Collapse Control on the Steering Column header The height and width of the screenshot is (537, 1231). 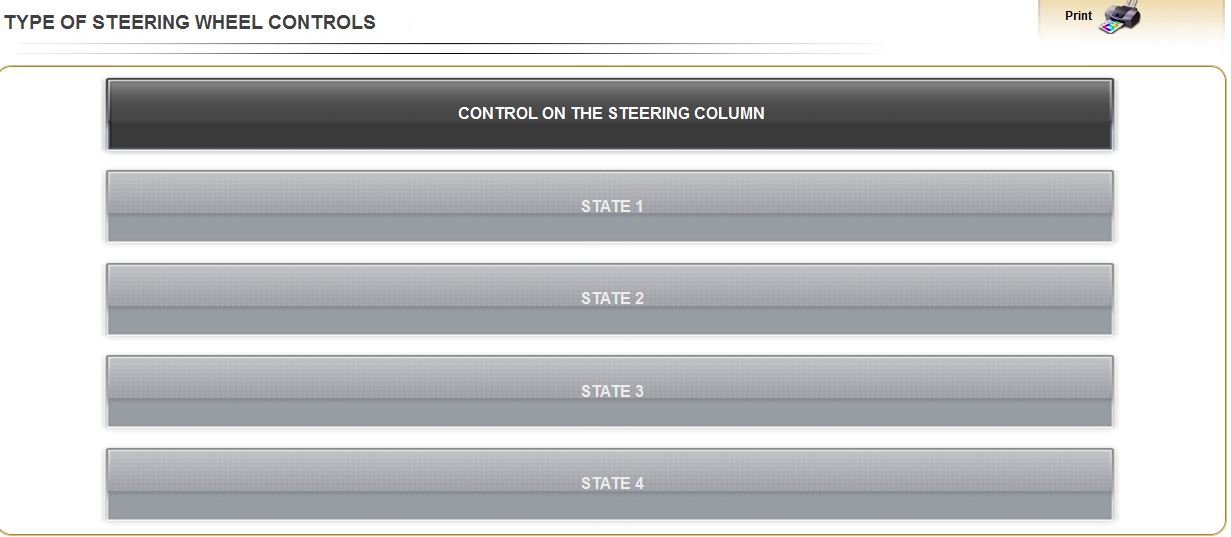point(610,114)
